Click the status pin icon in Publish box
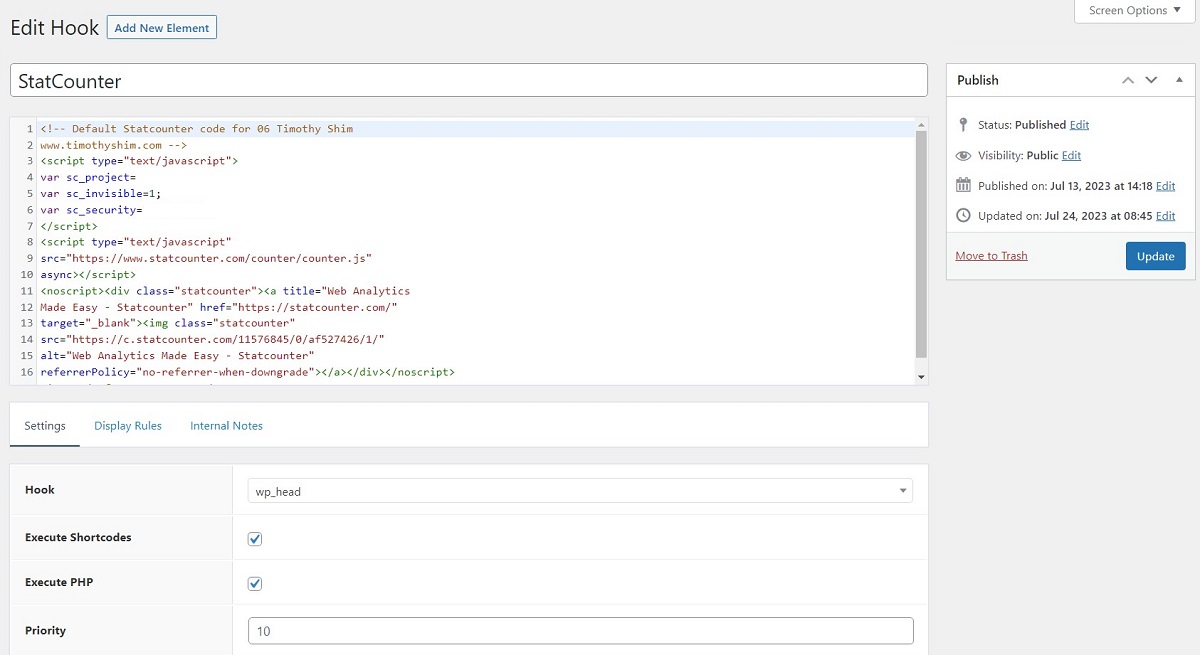1200x655 pixels. pyautogui.click(x=963, y=125)
